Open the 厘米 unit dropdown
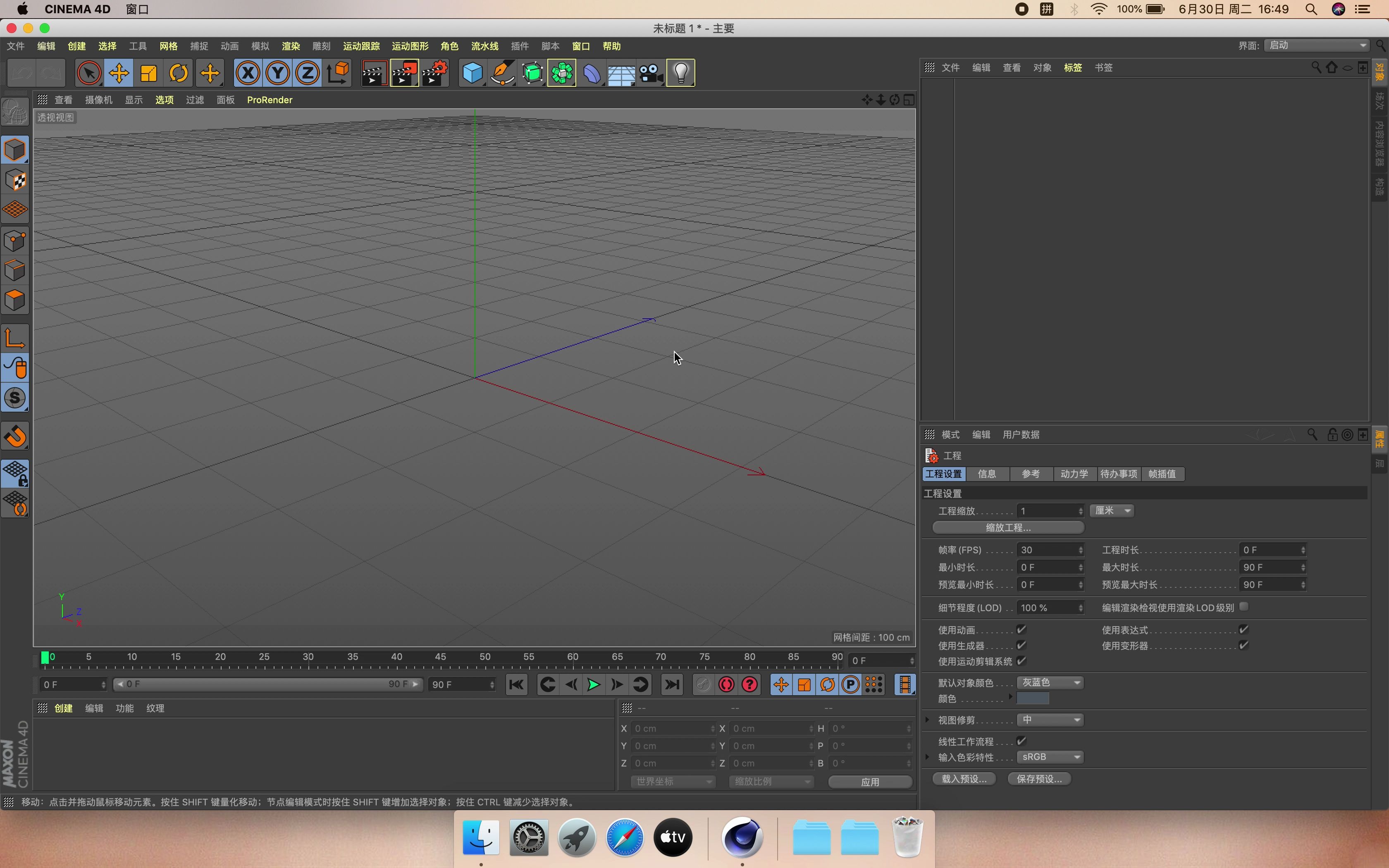 (x=1111, y=510)
